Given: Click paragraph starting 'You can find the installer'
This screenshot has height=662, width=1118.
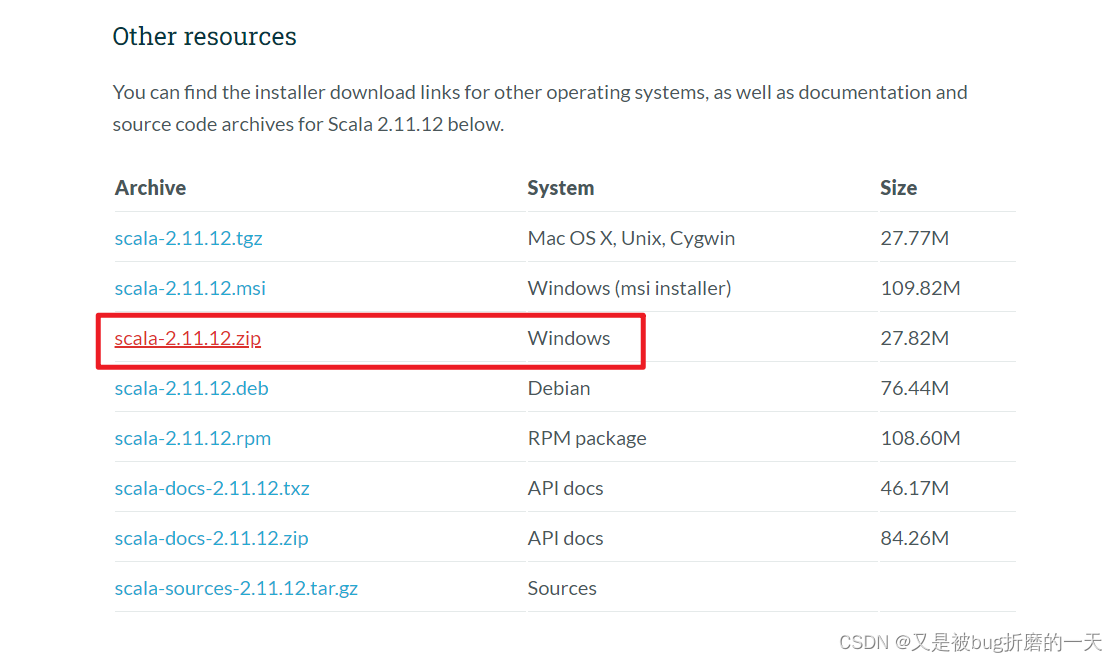Looking at the screenshot, I should (540, 108).
